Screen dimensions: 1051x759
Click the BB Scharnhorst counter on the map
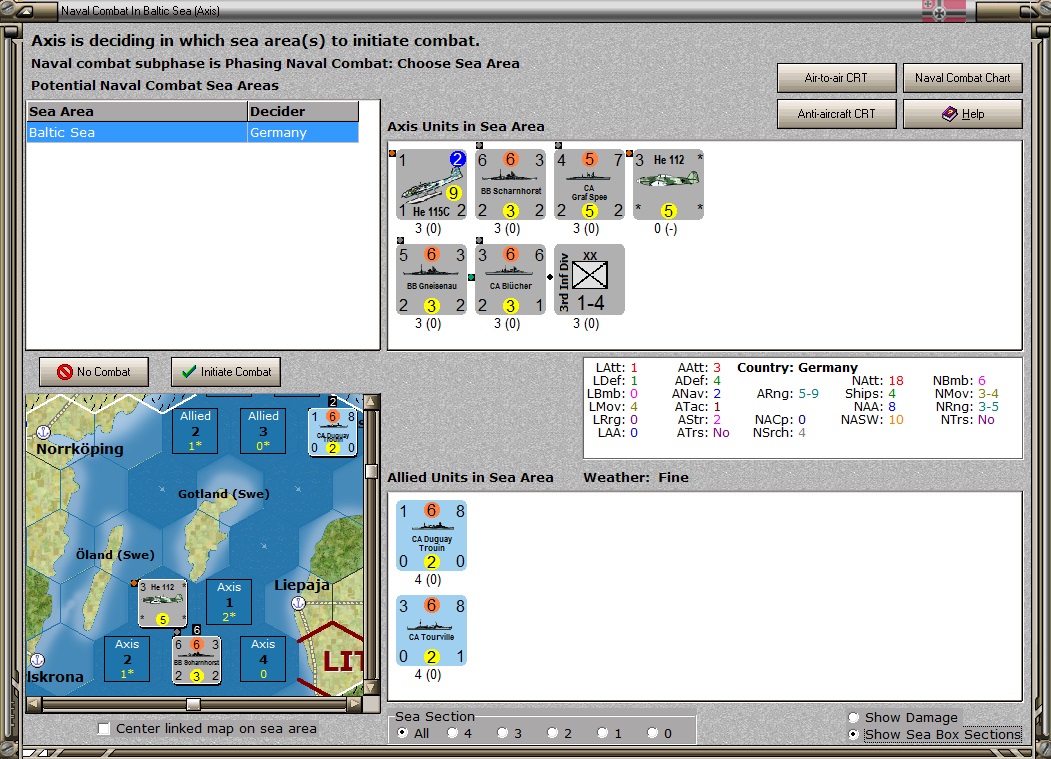[196, 660]
